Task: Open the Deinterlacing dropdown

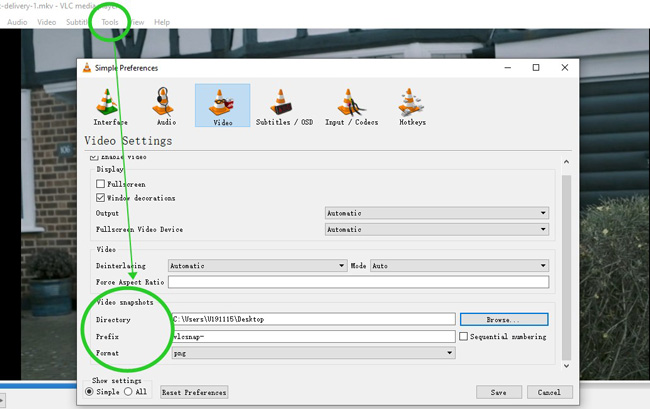Action: 257,266
